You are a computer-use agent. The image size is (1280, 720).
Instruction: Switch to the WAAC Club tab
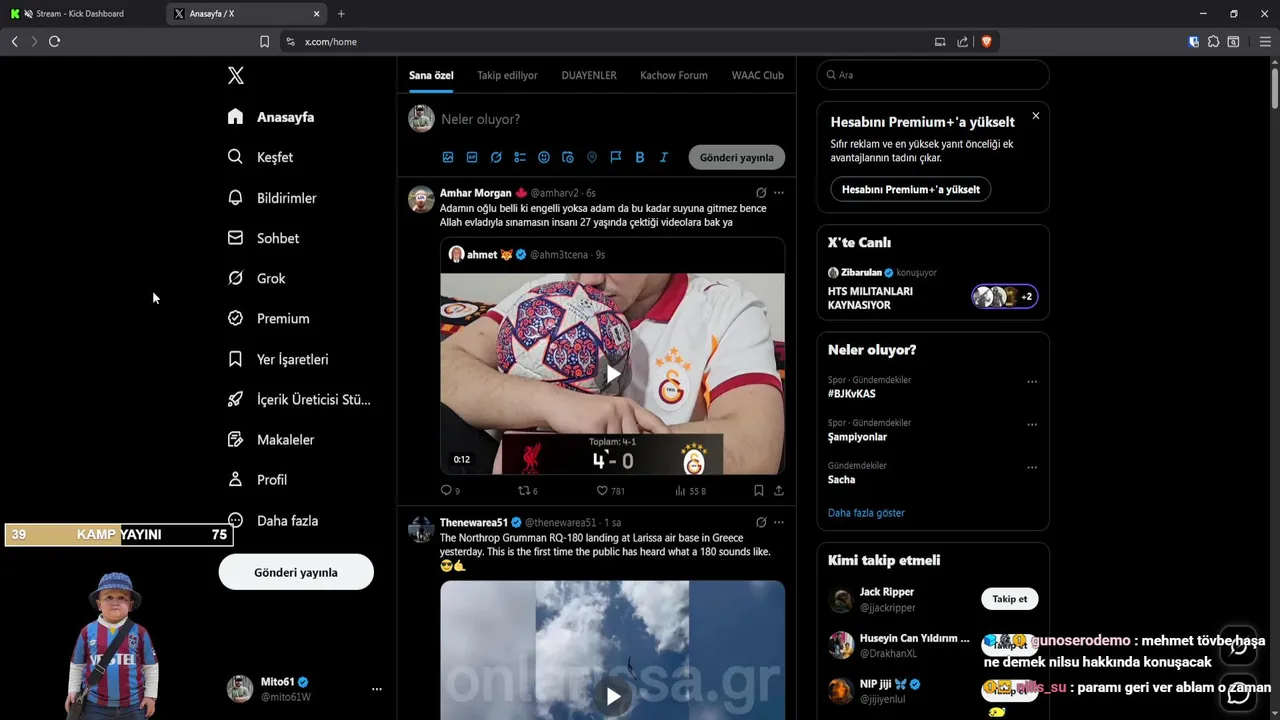click(x=758, y=75)
